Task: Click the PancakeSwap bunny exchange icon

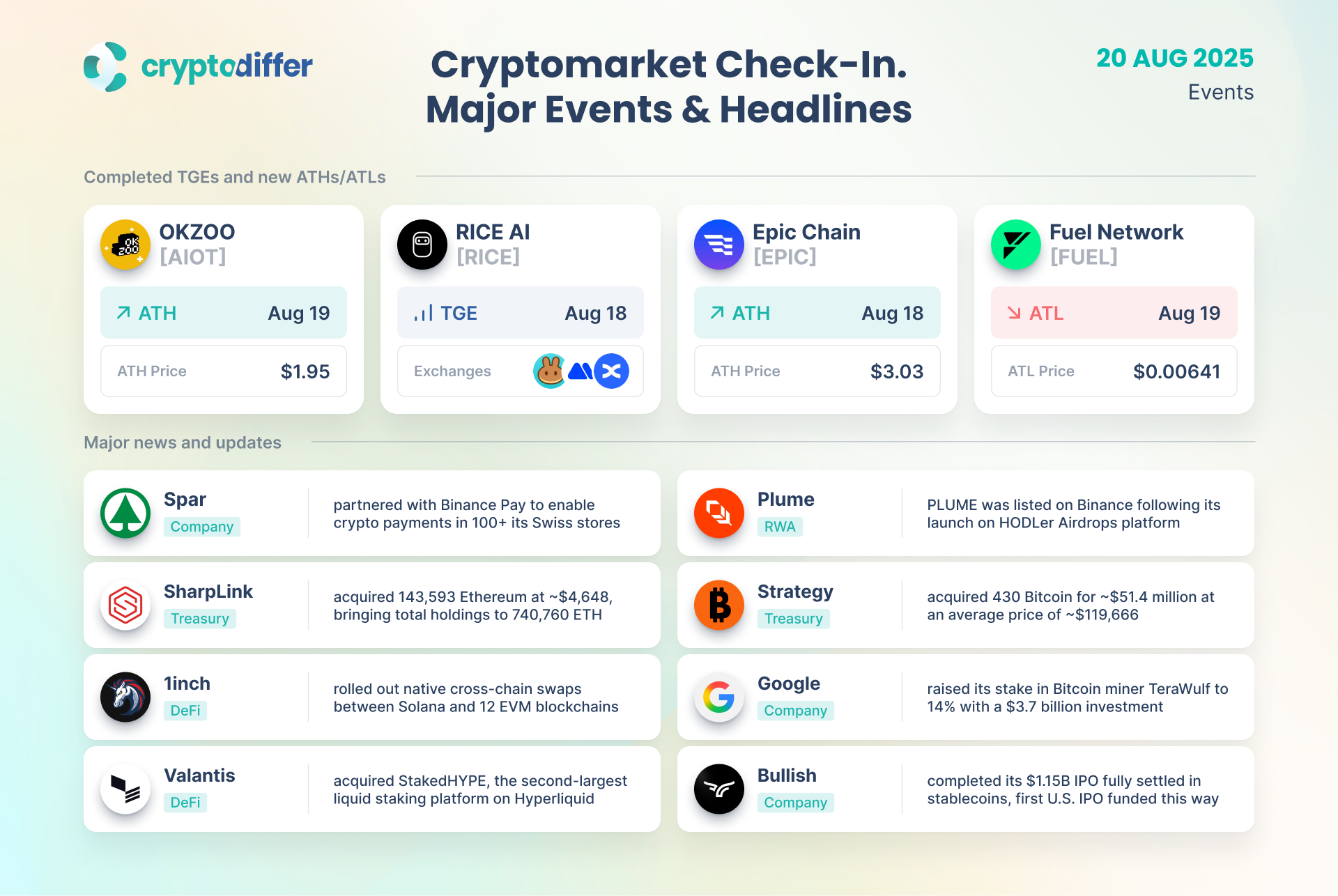Action: 550,371
